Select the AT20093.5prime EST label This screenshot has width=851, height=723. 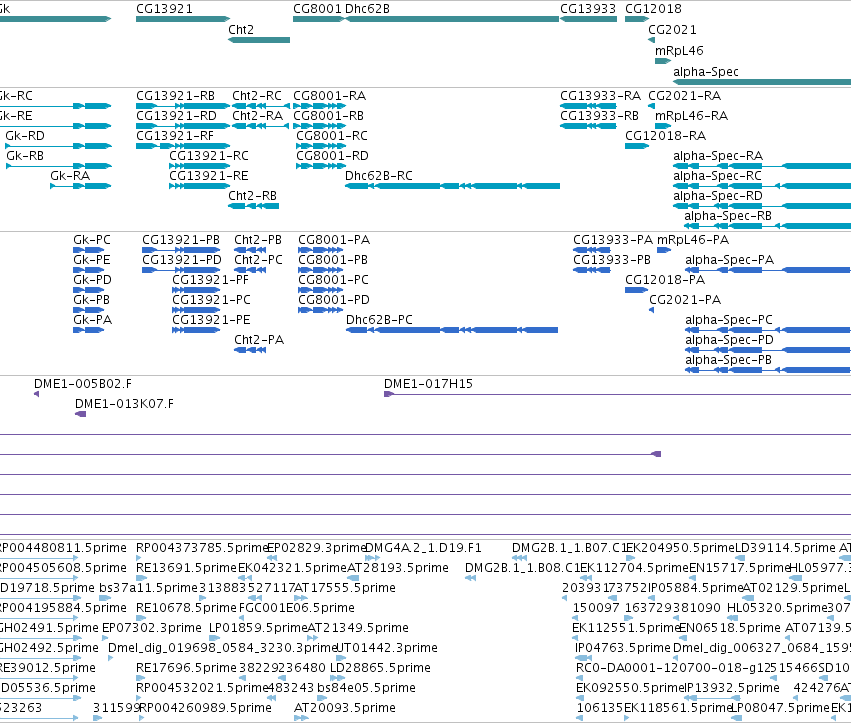(345, 708)
